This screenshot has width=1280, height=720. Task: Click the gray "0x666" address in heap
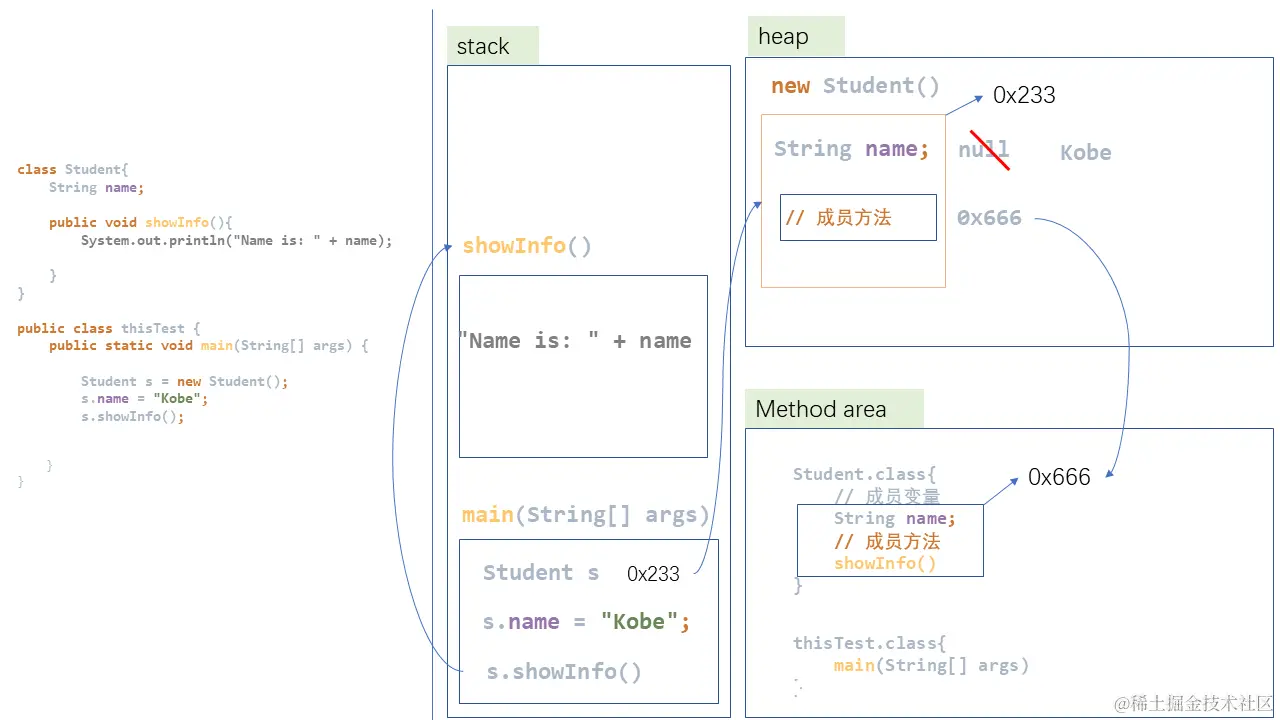click(x=989, y=217)
